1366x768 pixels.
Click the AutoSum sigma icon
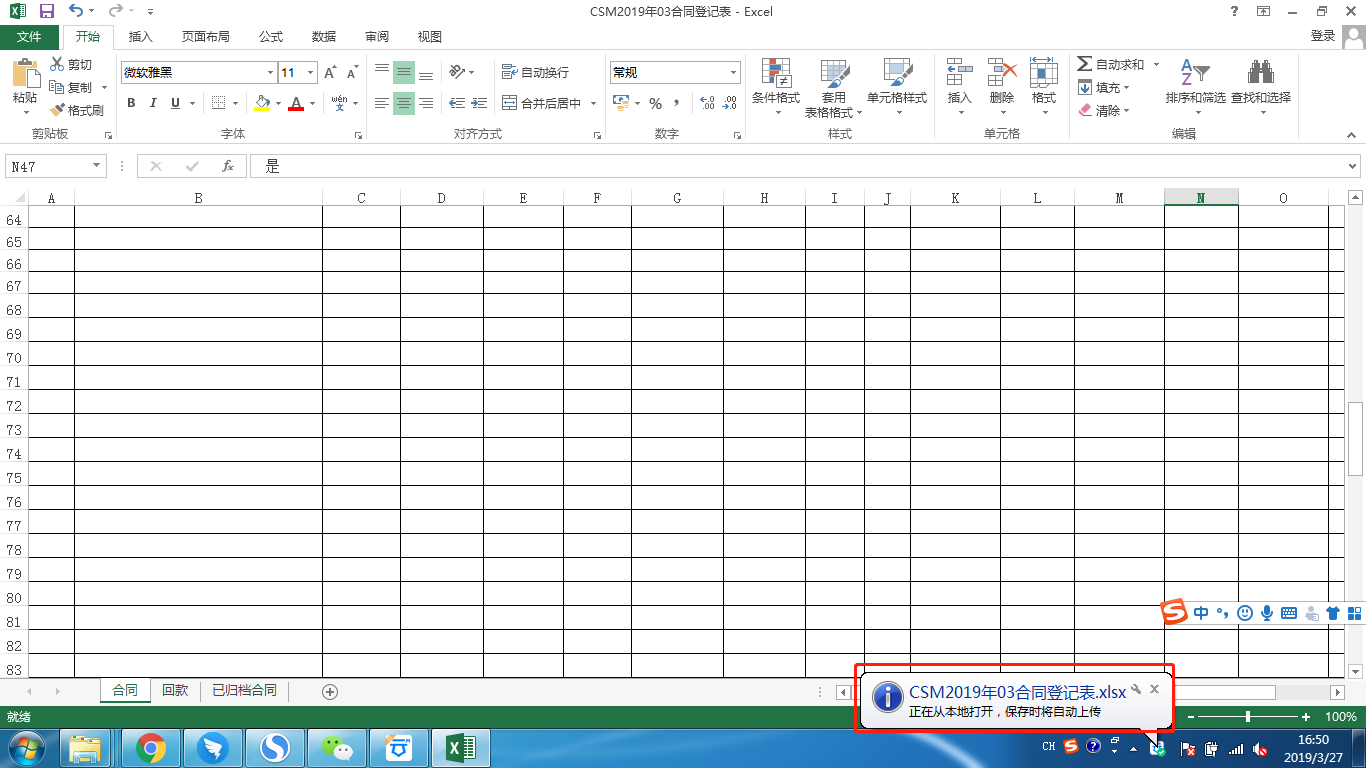coord(1085,64)
